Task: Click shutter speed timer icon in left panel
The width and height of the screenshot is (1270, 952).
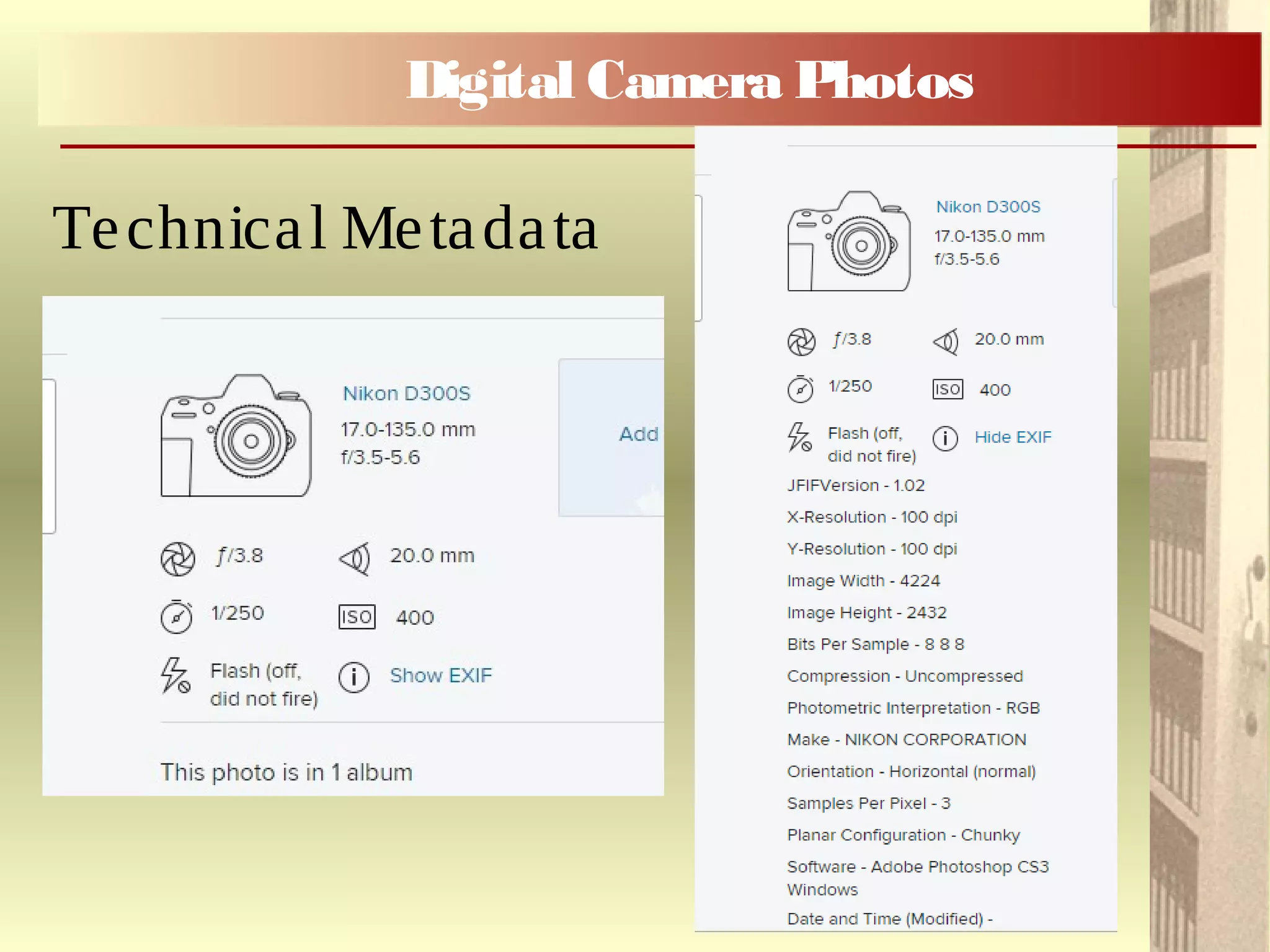Action: [x=177, y=616]
